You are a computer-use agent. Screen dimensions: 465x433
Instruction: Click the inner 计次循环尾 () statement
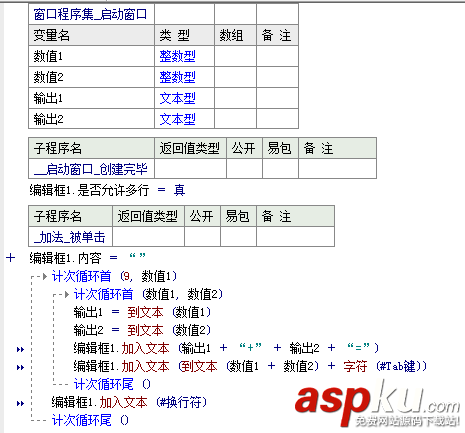coord(112,384)
